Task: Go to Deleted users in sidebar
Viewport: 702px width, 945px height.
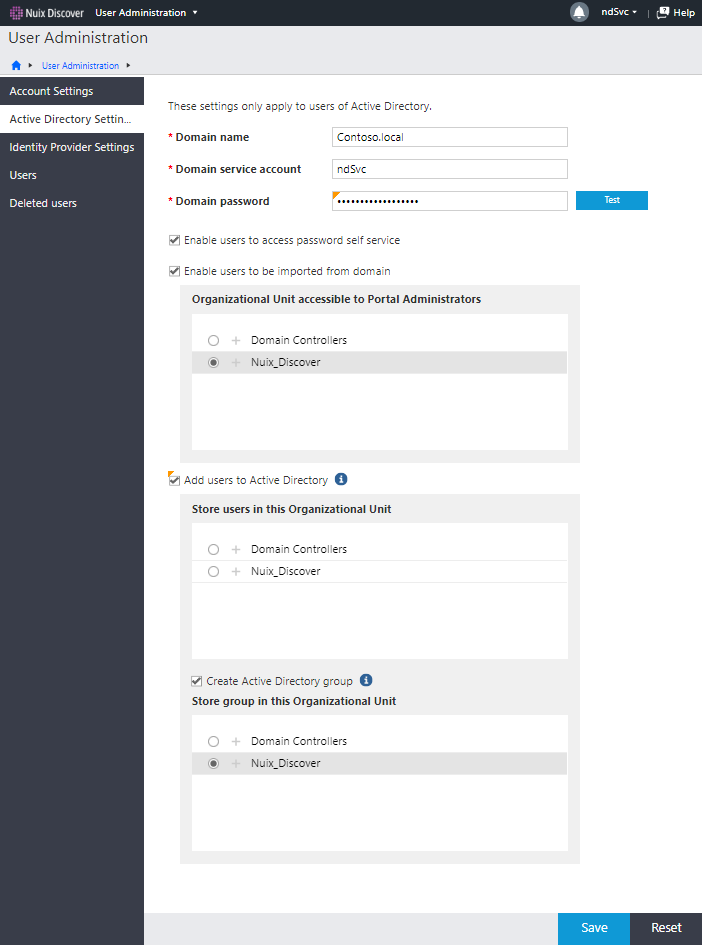Action: 43,203
